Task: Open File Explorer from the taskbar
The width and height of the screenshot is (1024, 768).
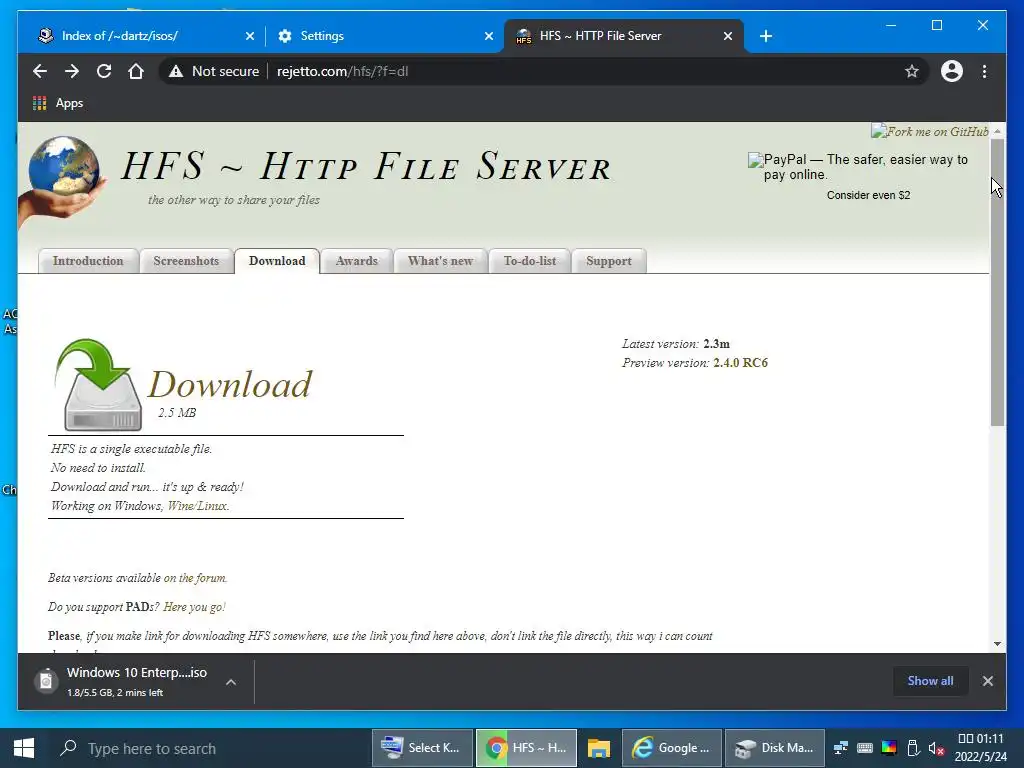Action: [598, 748]
